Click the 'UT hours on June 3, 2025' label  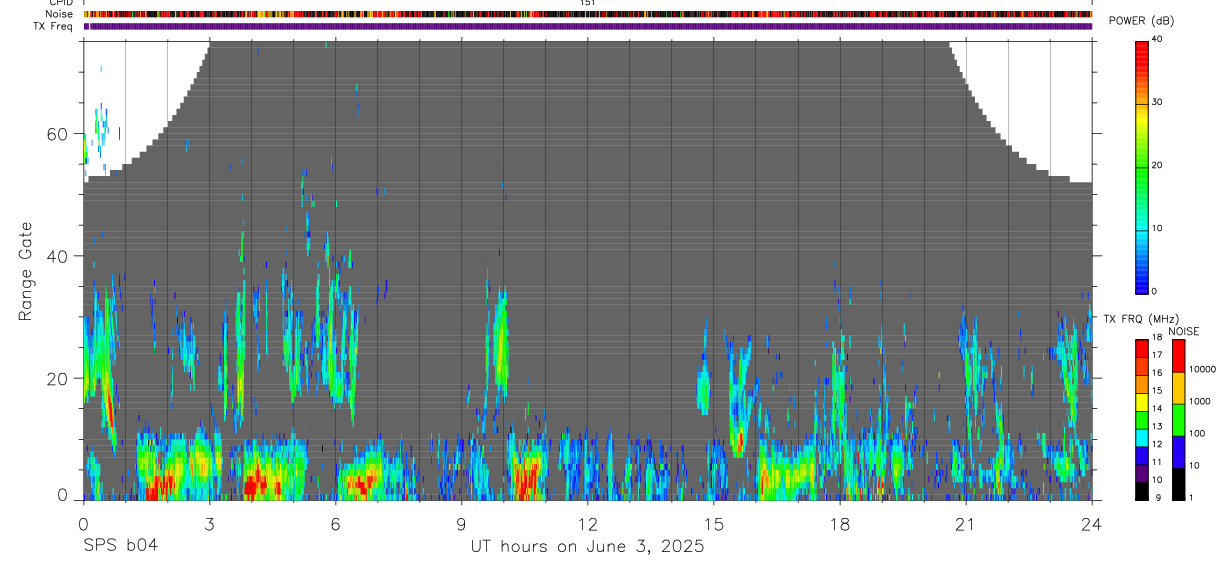point(588,547)
